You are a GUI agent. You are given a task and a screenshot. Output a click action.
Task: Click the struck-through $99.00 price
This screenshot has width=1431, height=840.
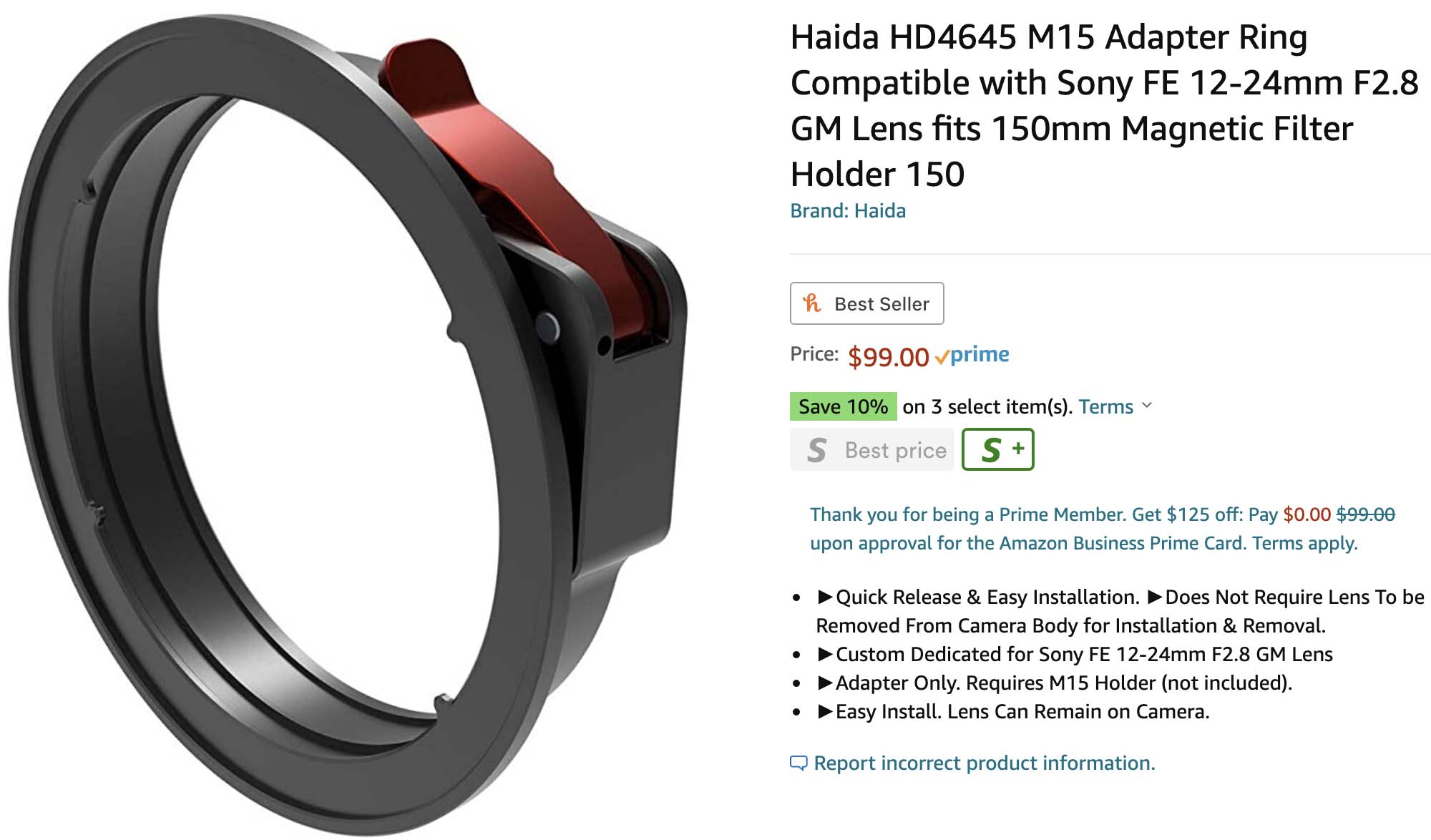click(x=1365, y=514)
